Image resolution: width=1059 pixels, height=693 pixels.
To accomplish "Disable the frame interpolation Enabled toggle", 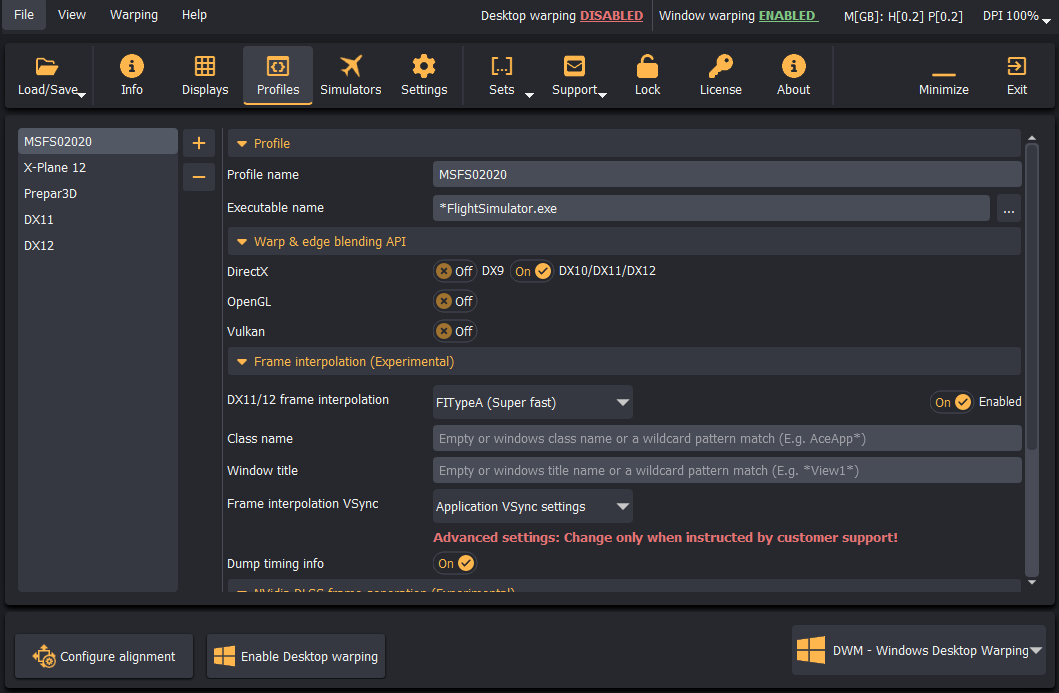I will click(x=952, y=403).
